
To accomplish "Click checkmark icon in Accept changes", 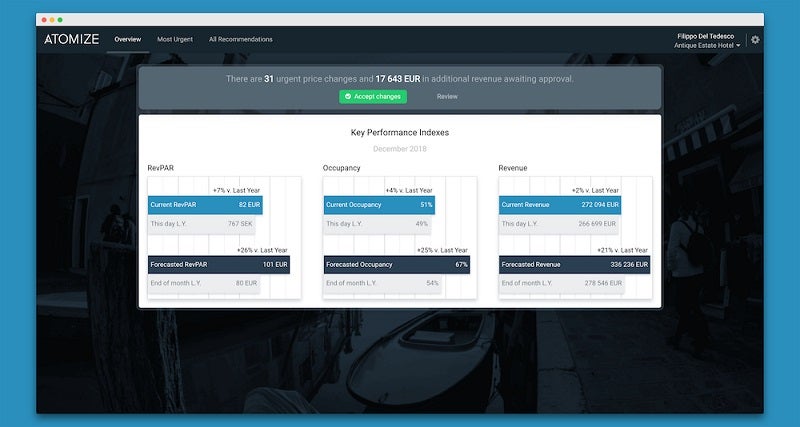I will tap(348, 96).
